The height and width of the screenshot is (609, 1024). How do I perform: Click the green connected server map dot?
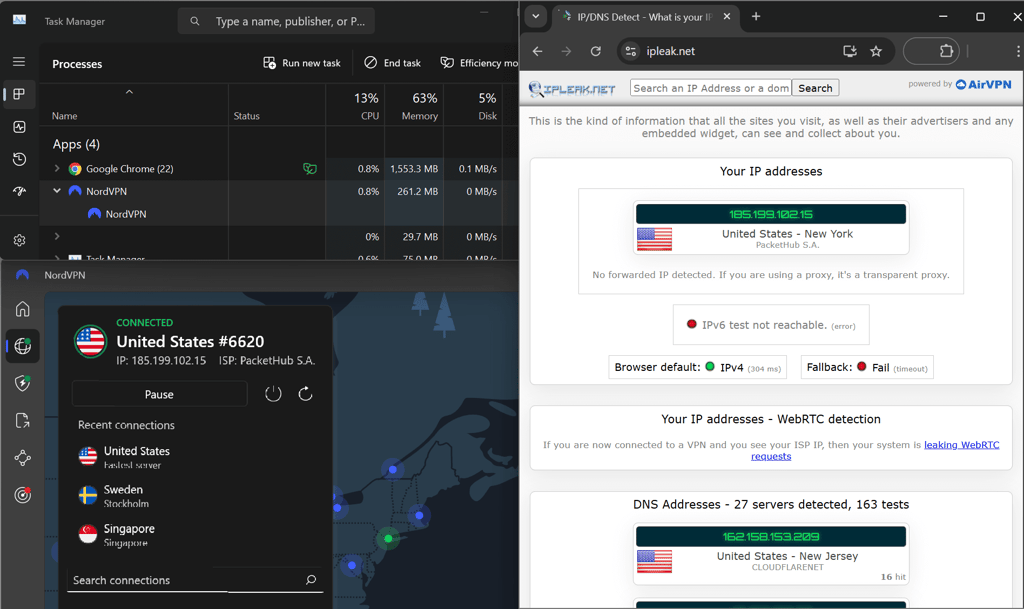pos(389,539)
